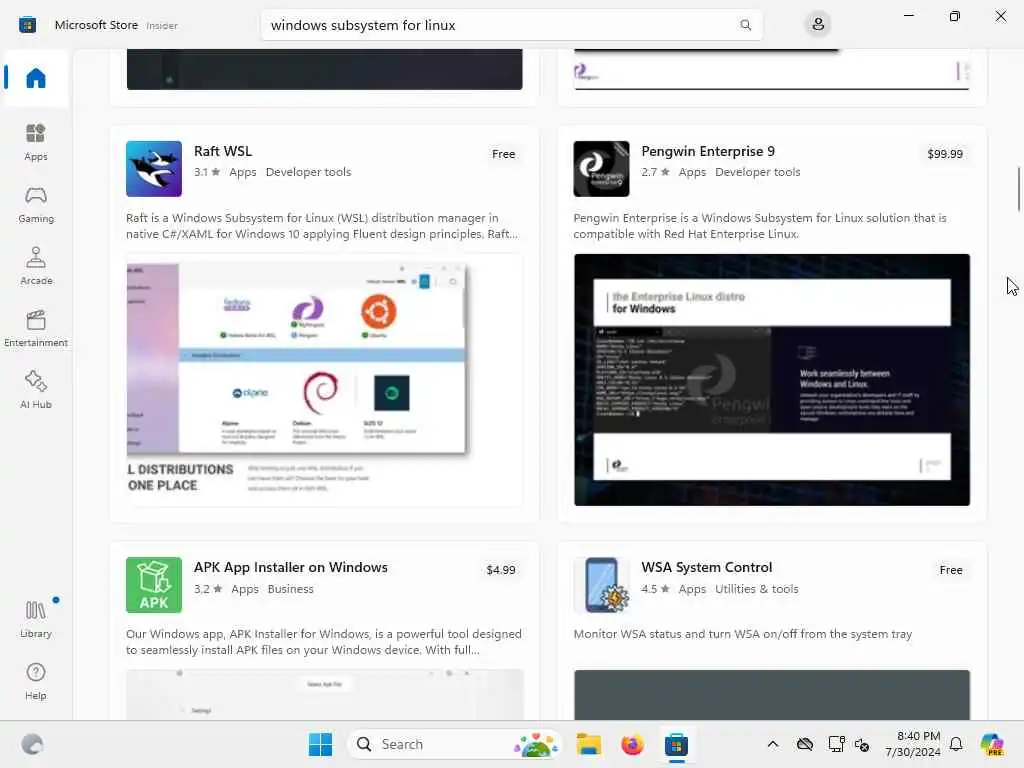View the Raft WSL screenshot thumbnail

325,380
